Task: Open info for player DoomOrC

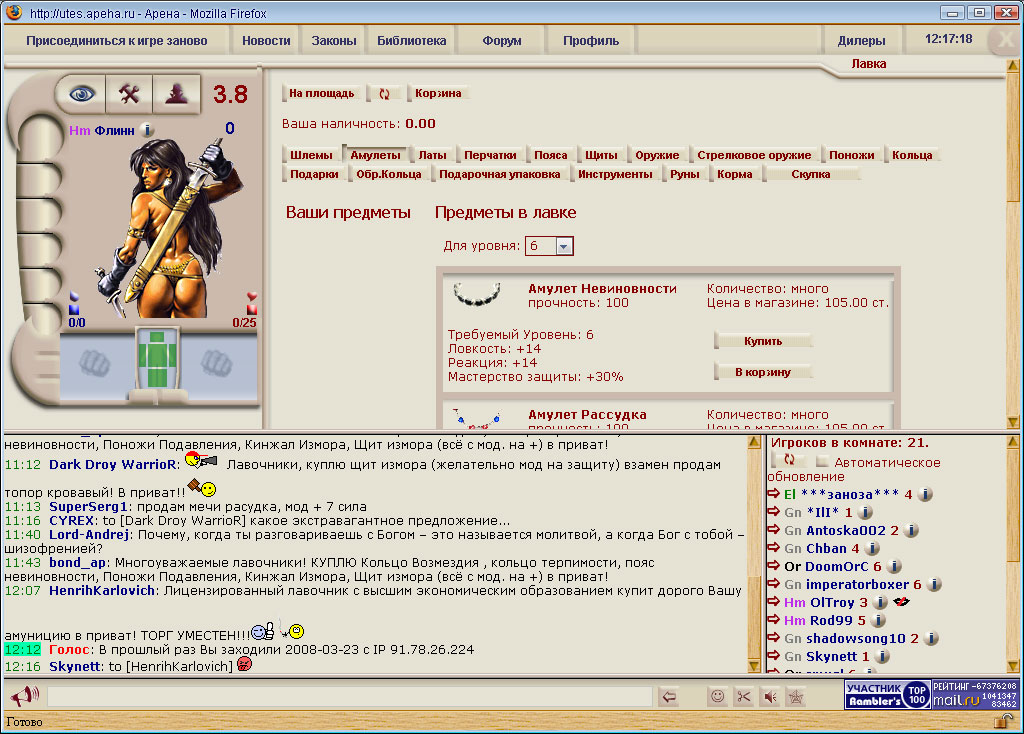Action: click(895, 566)
